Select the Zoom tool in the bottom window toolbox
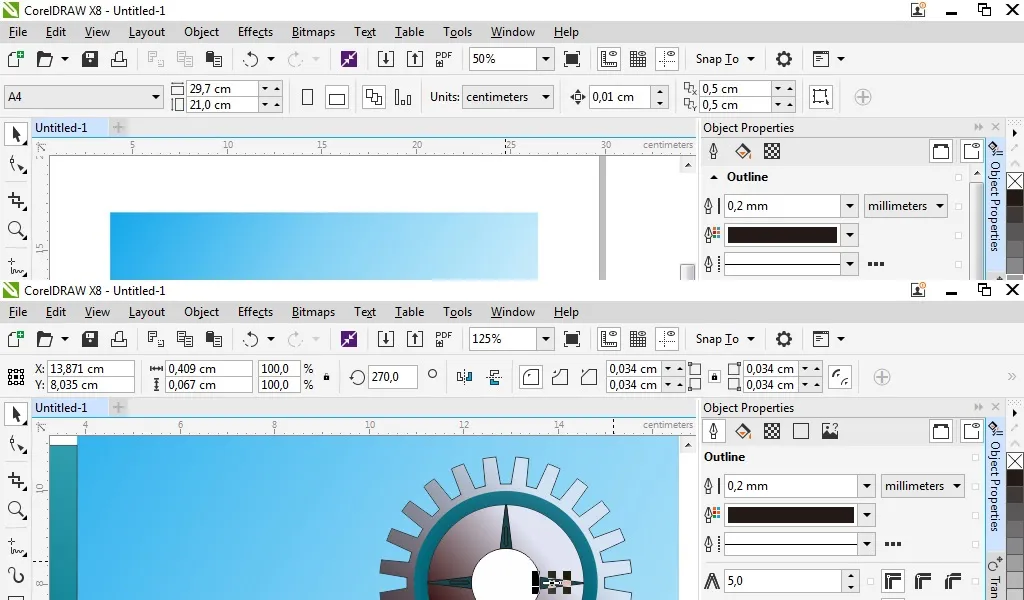Screen dimensions: 1024x600 tap(16, 511)
